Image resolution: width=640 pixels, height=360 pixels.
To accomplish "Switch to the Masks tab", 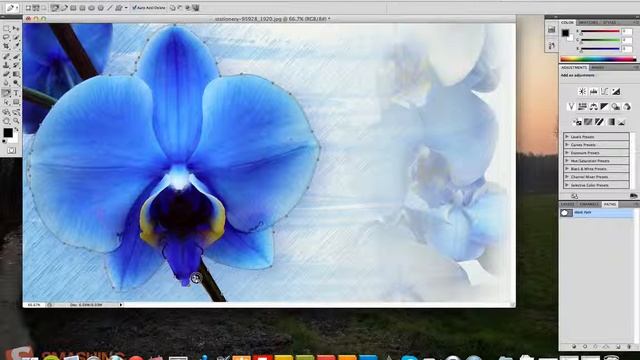I will (598, 67).
